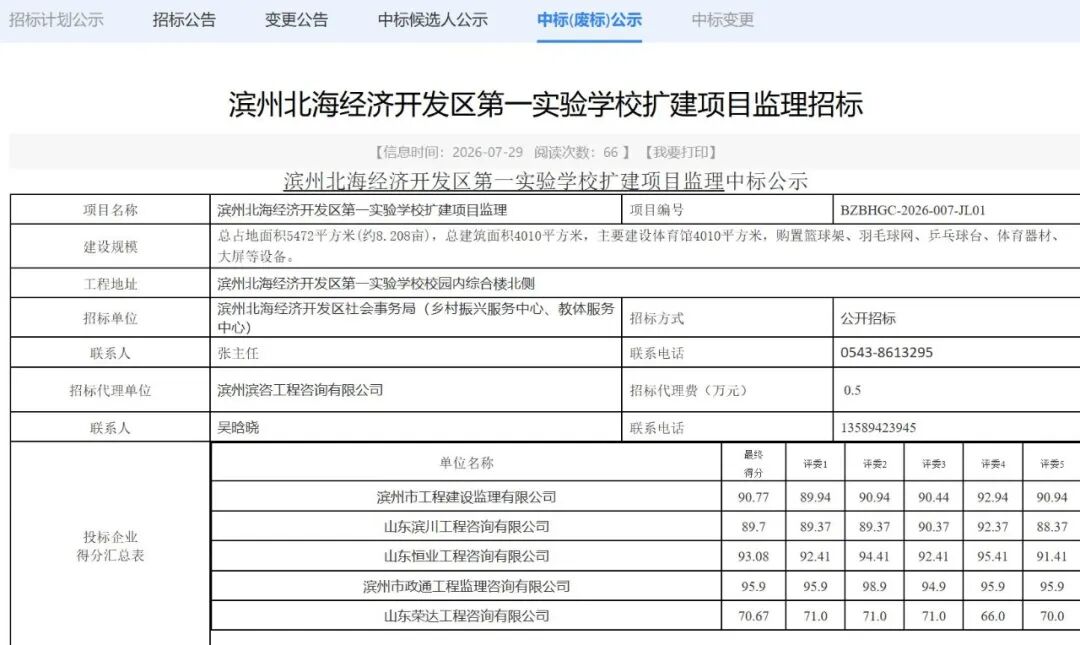Screen dimensions: 1080x645
Task: Click the 我要打印 print link
Action: (x=681, y=152)
